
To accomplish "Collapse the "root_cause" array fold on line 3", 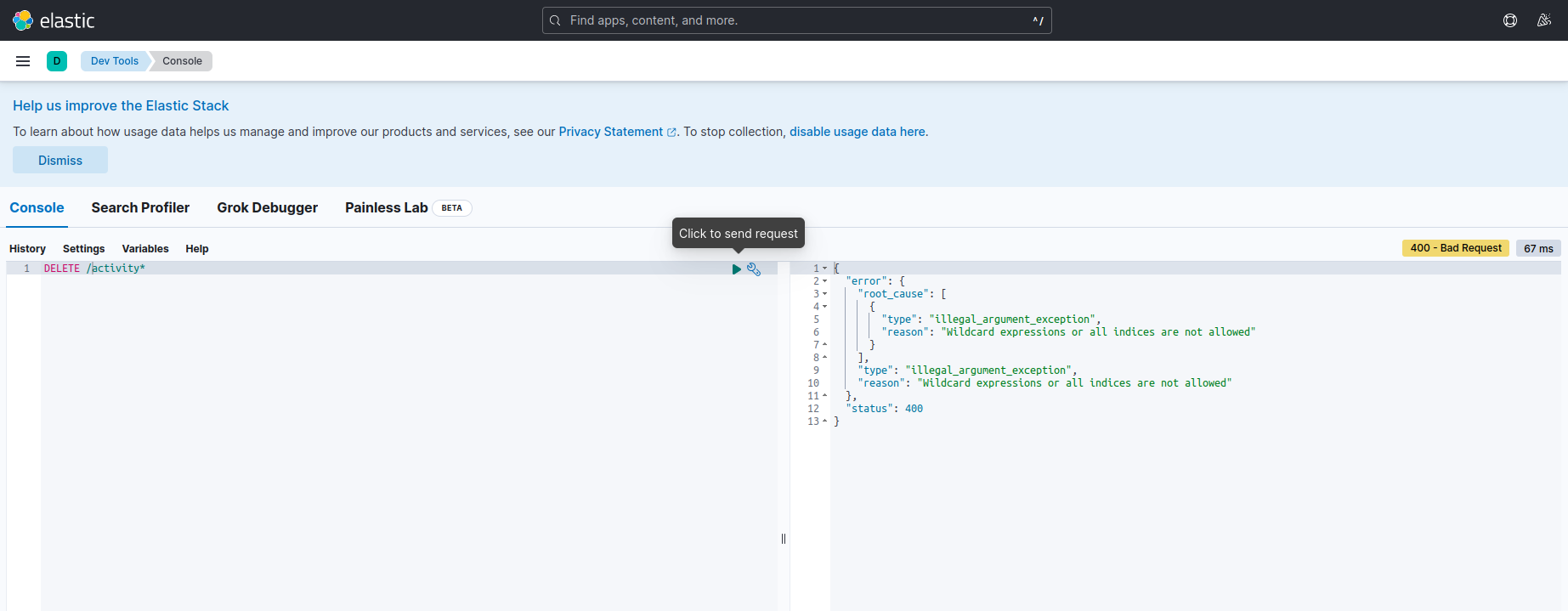I will click(824, 294).
